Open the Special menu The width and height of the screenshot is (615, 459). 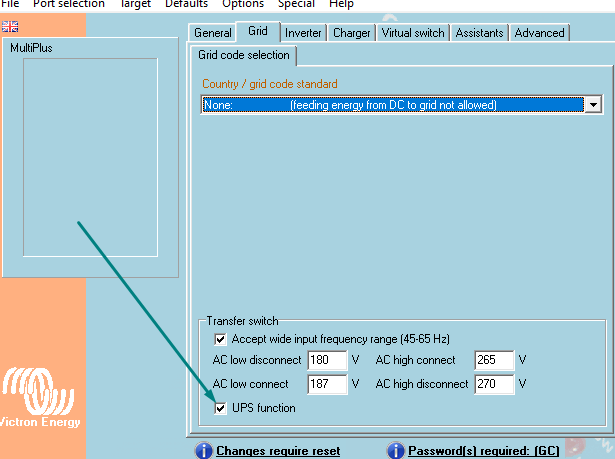point(296,4)
